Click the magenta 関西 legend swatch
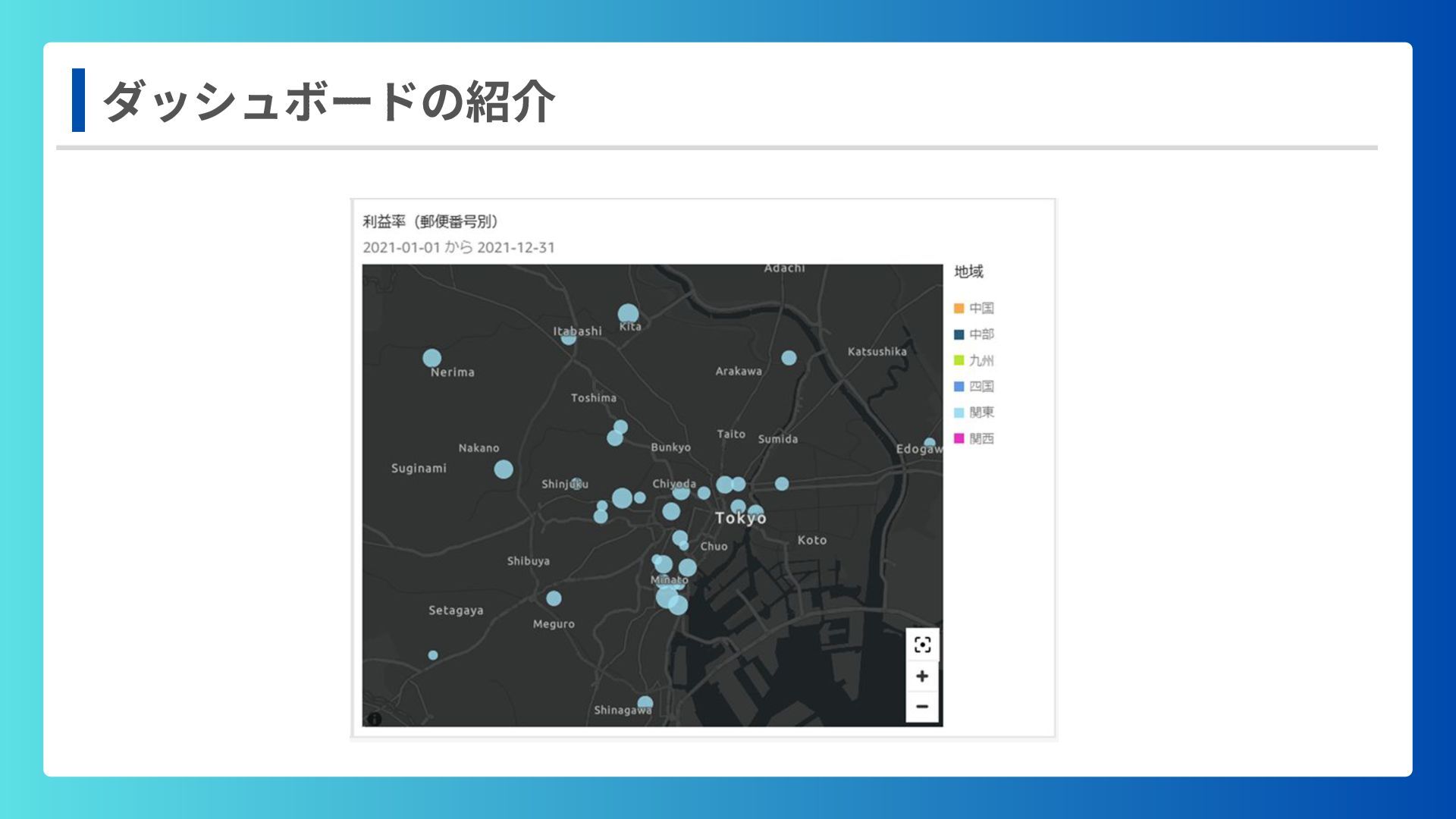Viewport: 1456px width, 819px height. [x=959, y=438]
